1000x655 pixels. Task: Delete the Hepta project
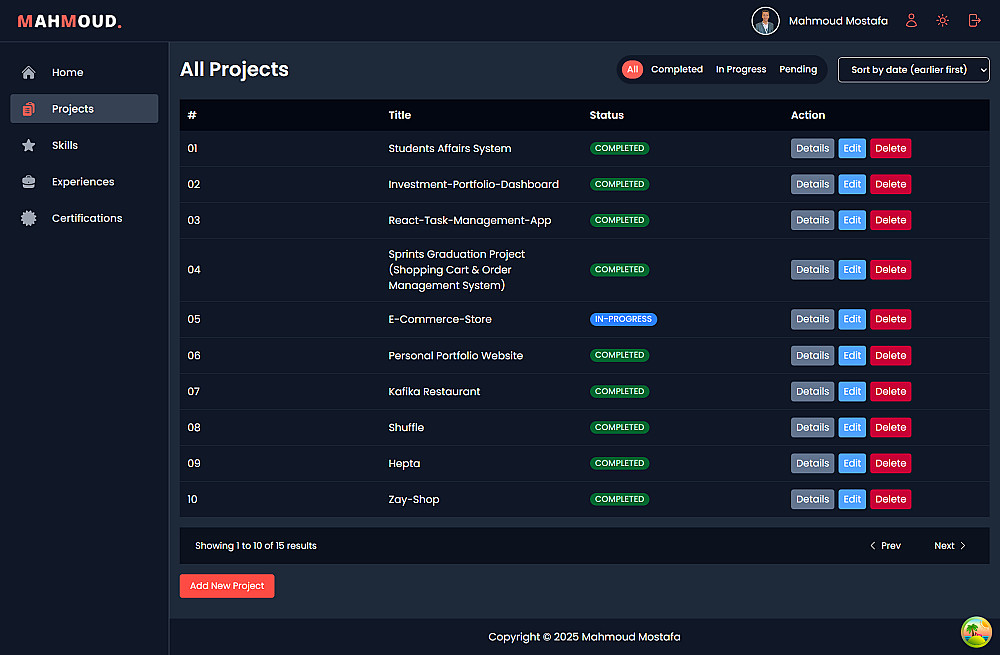coord(890,464)
